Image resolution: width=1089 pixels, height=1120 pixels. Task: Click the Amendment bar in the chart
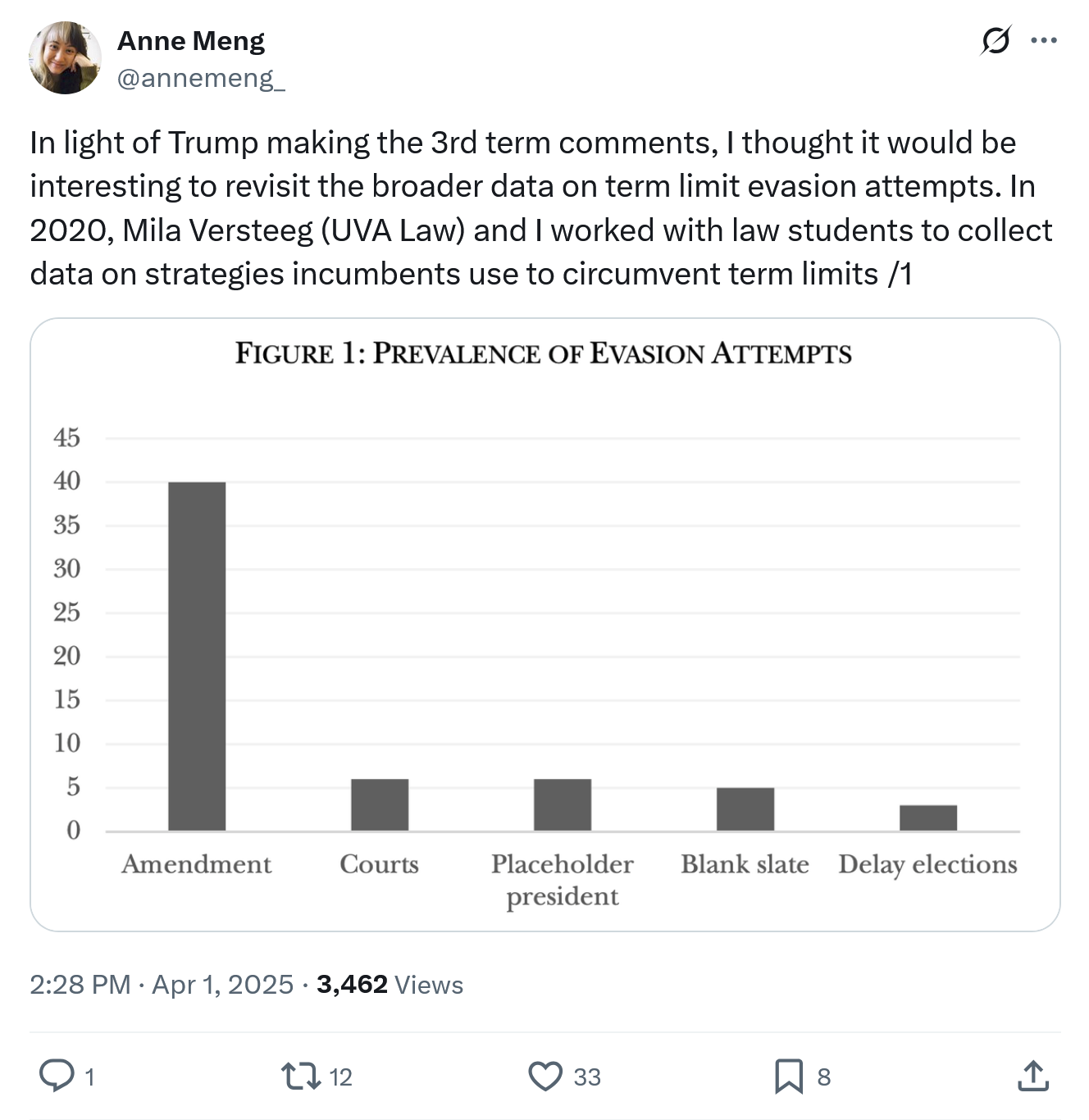tap(197, 656)
